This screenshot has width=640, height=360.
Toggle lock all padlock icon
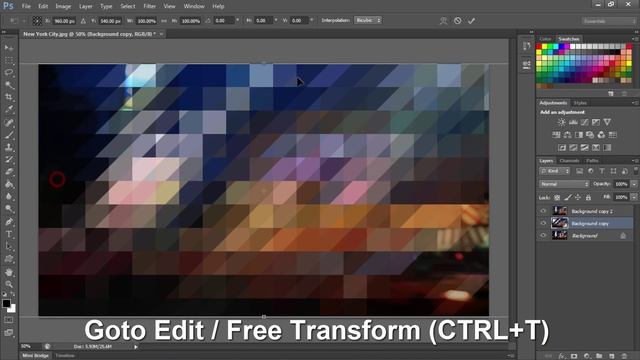coord(588,198)
